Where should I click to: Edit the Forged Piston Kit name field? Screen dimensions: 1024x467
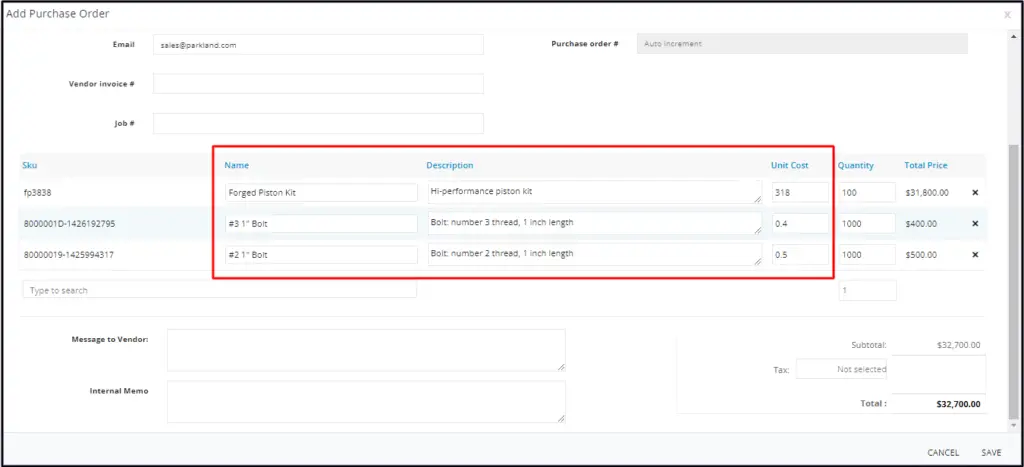321,193
